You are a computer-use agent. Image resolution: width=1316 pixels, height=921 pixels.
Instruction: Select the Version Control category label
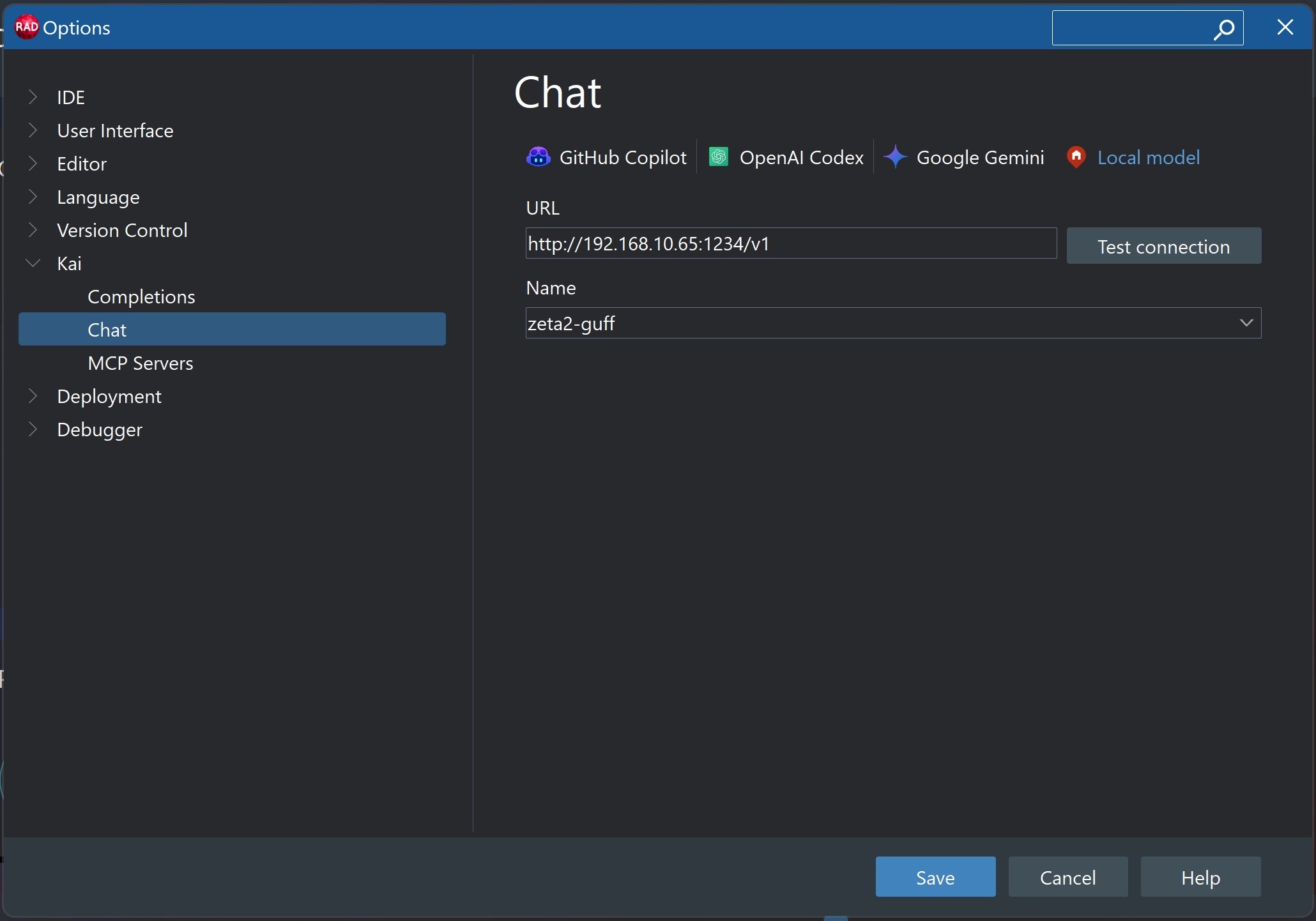[x=122, y=230]
